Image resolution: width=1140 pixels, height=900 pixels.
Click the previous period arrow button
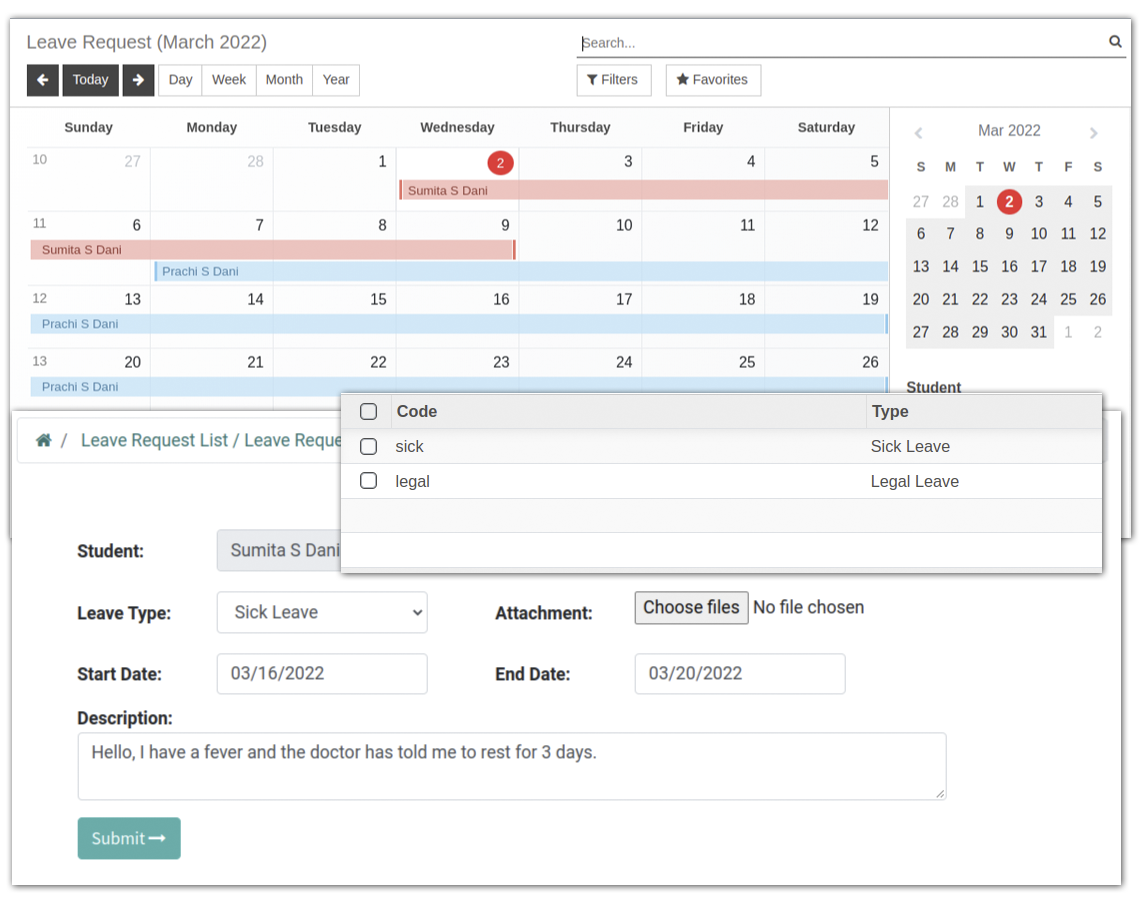[43, 80]
